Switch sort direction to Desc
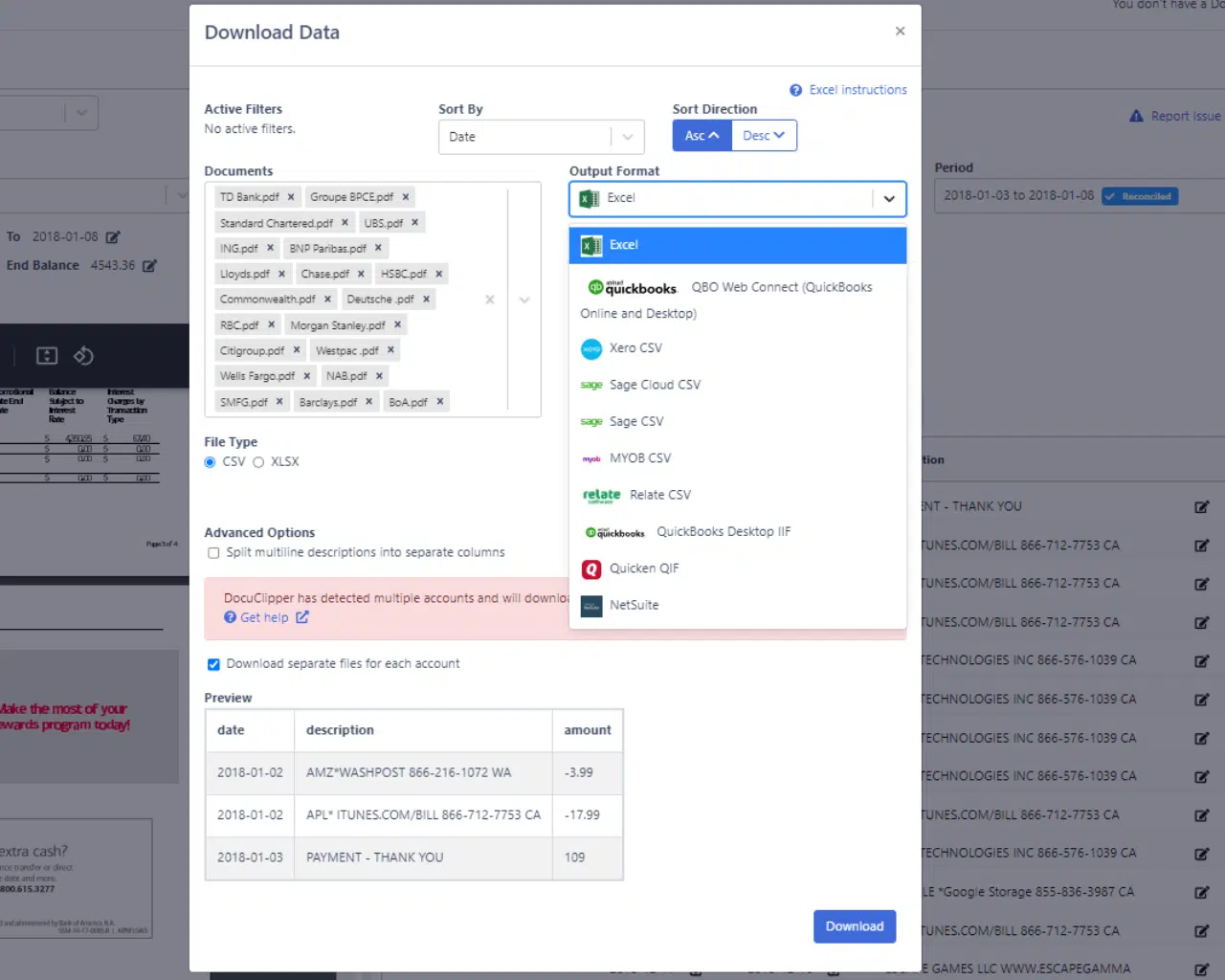The image size is (1225, 980). [x=763, y=135]
